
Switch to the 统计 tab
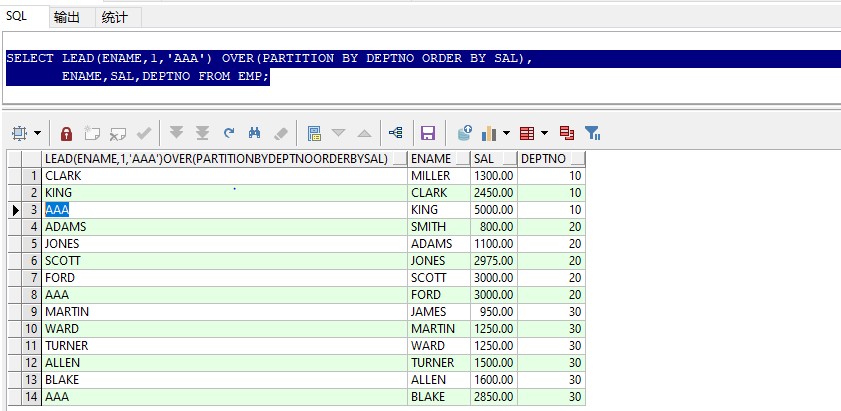pos(118,17)
